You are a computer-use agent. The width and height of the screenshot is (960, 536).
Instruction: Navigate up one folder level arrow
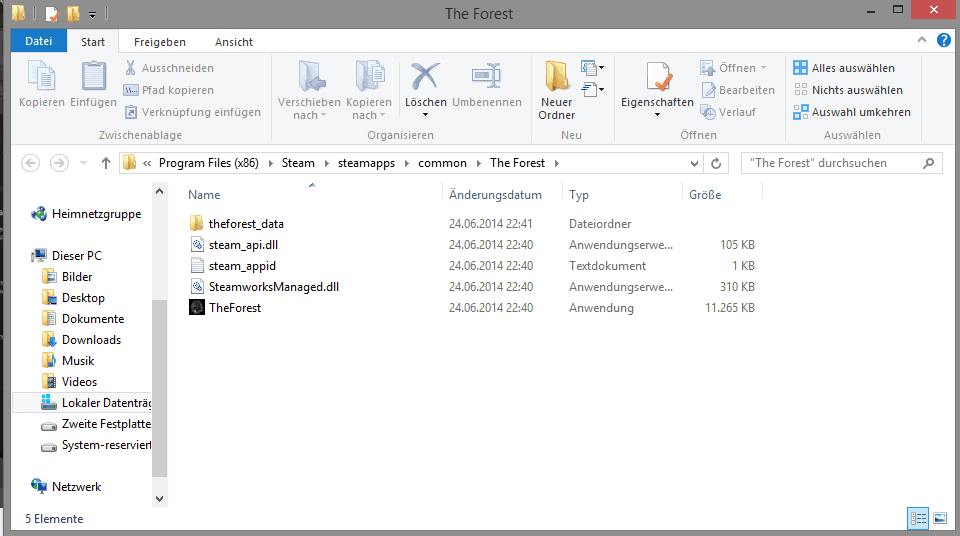(106, 163)
